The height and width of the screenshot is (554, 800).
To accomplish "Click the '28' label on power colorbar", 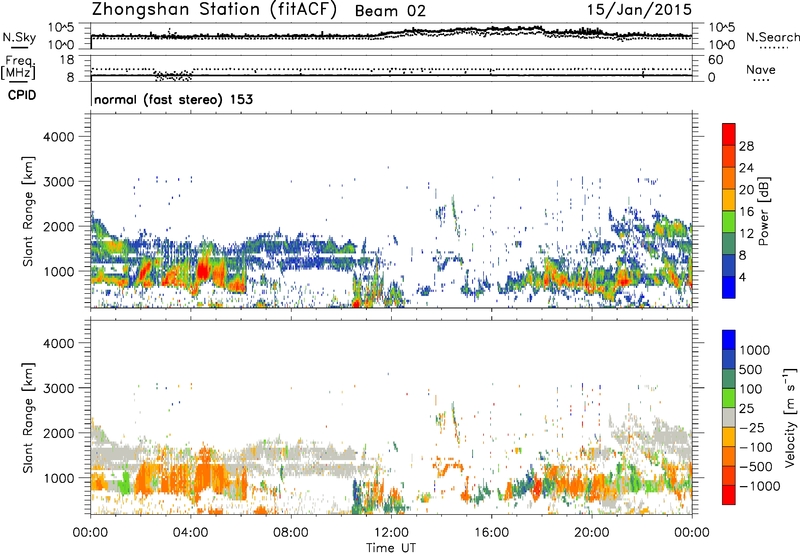I will (x=746, y=146).
